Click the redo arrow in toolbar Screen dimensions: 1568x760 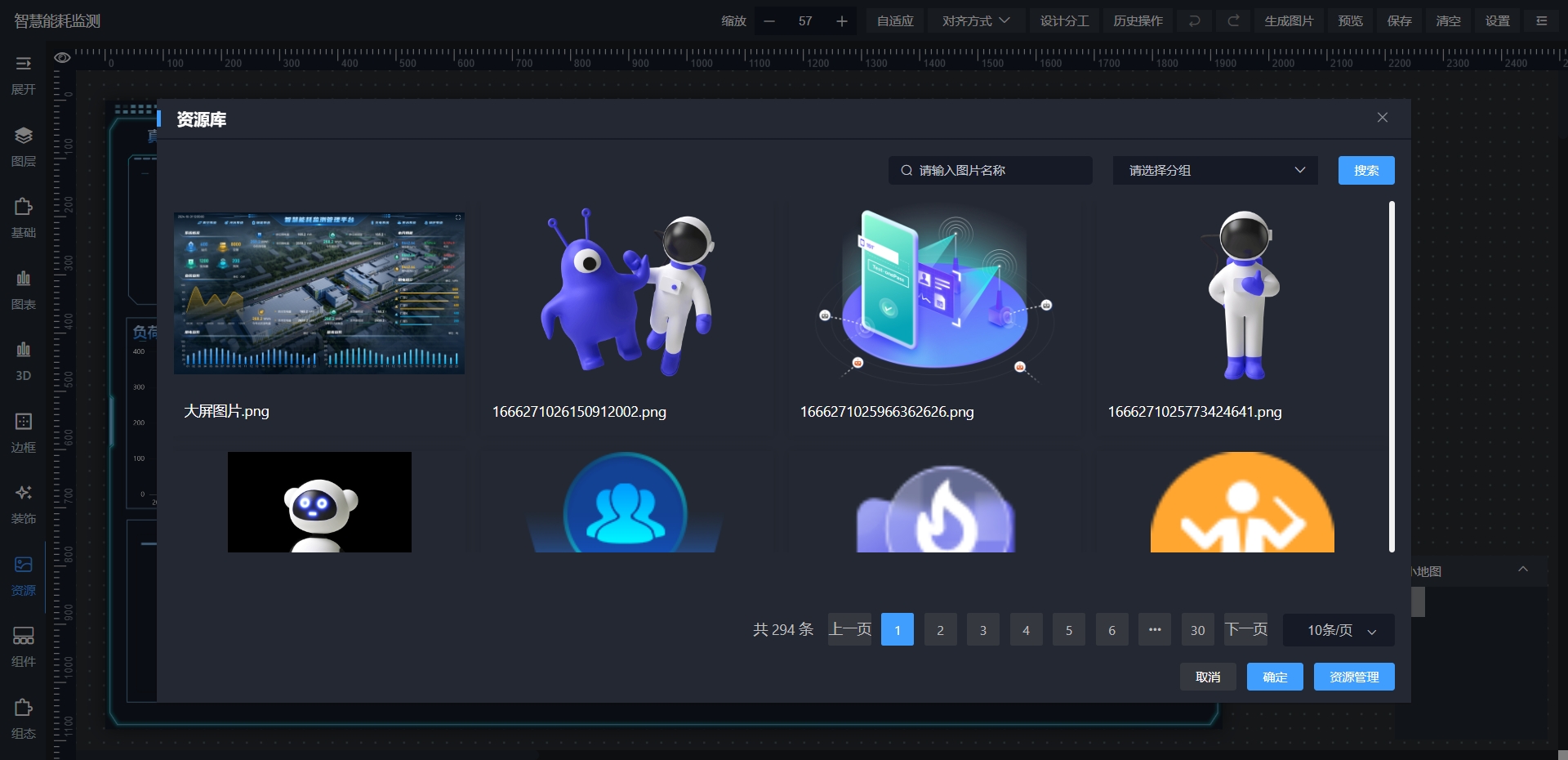[1233, 21]
